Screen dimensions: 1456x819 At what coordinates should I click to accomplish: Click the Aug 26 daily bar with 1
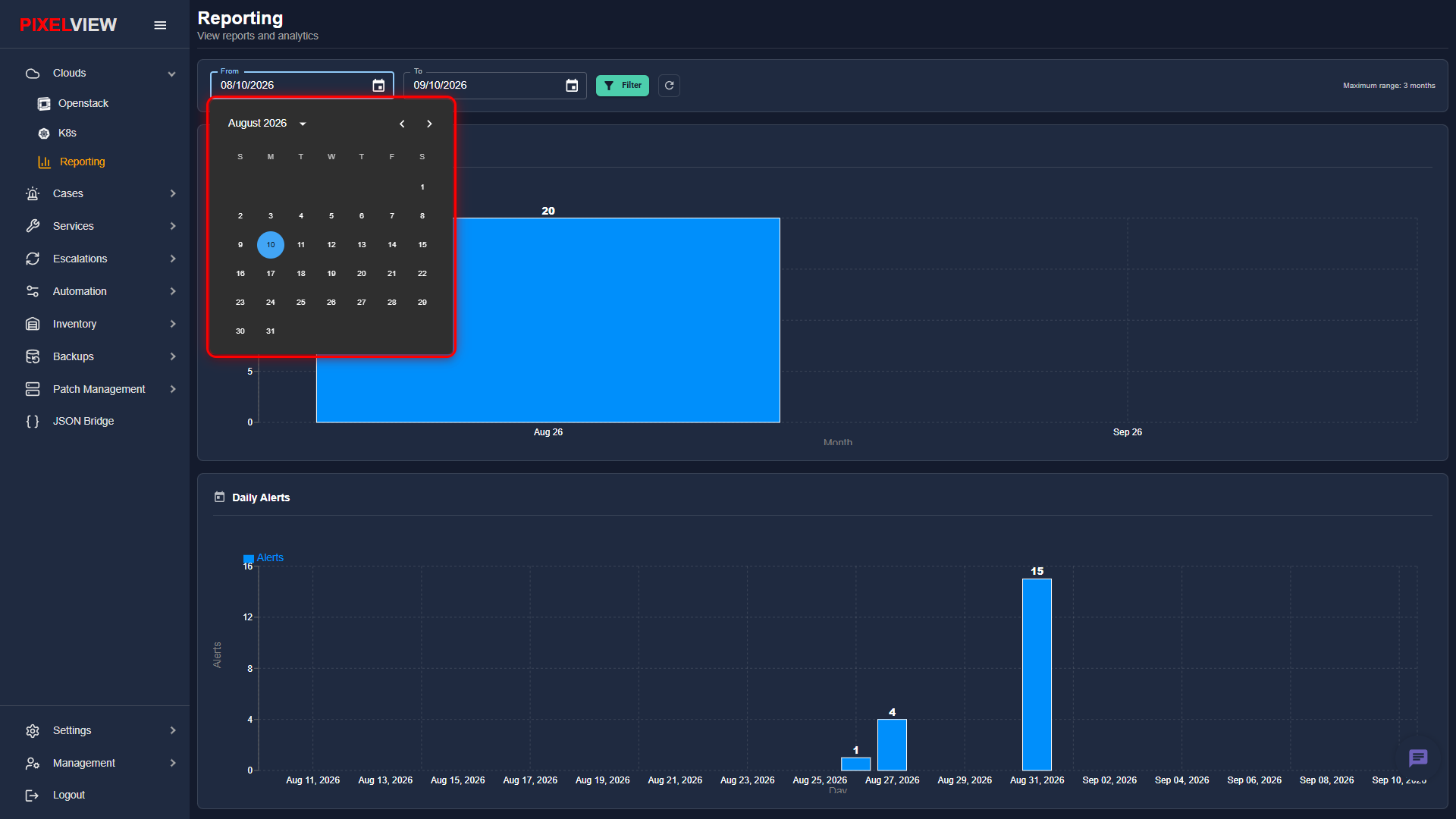click(855, 764)
